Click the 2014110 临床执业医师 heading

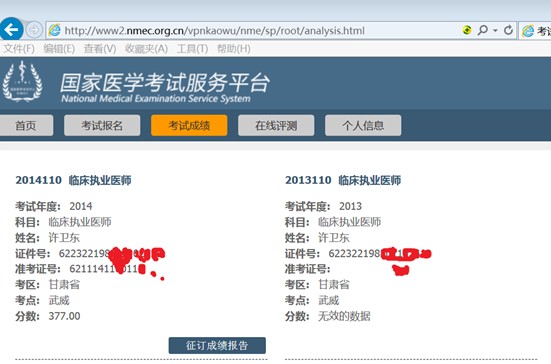73,180
